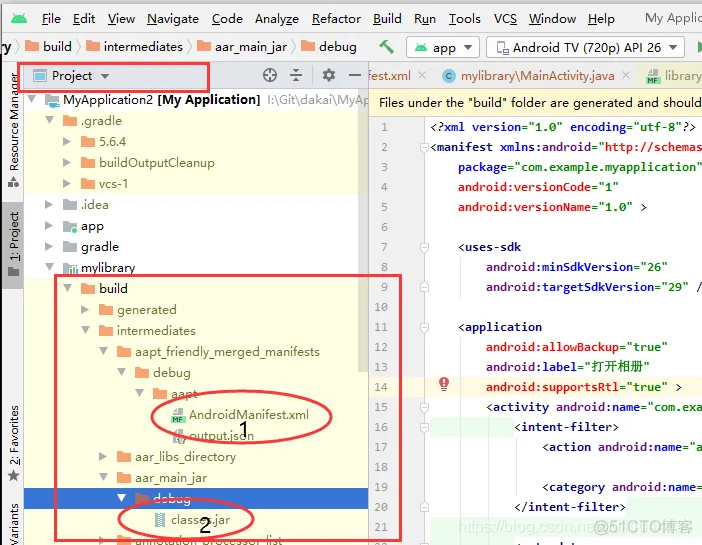The width and height of the screenshot is (702, 545).
Task: Click the Select Opened File target icon
Action: [270, 75]
